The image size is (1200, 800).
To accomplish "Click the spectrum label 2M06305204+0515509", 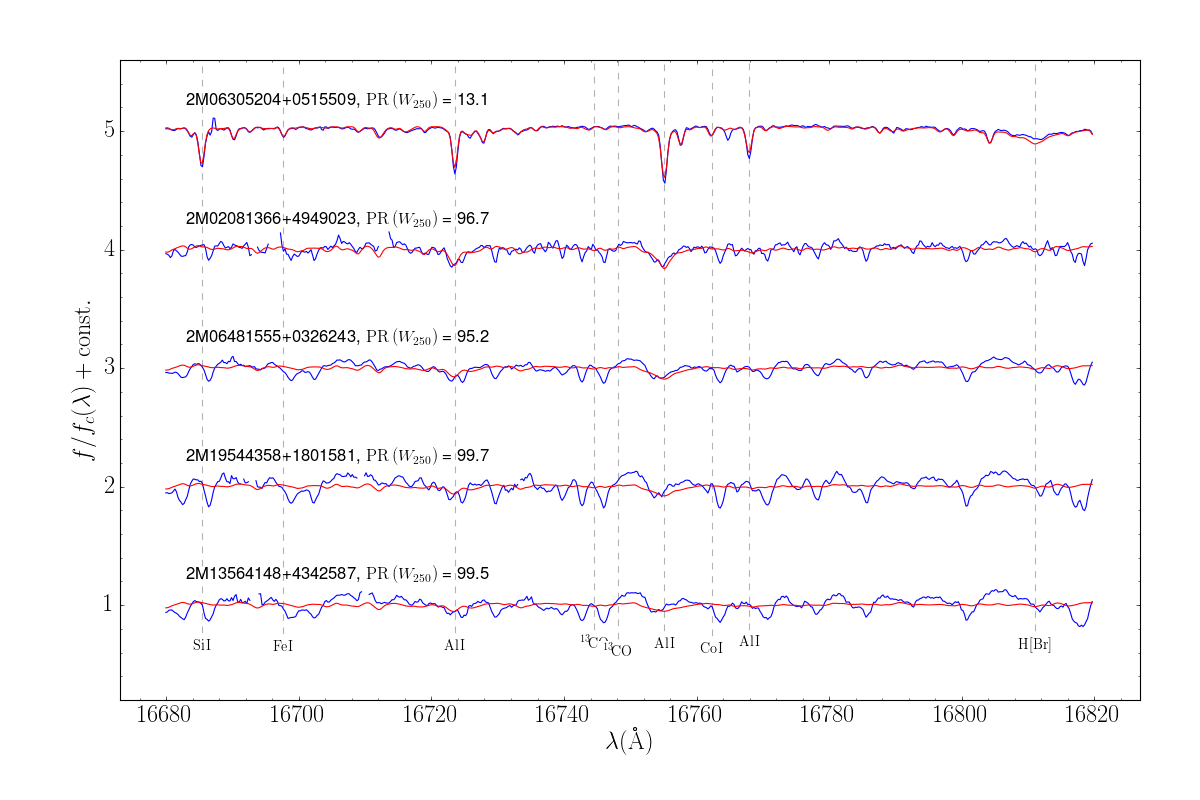I will [336, 100].
